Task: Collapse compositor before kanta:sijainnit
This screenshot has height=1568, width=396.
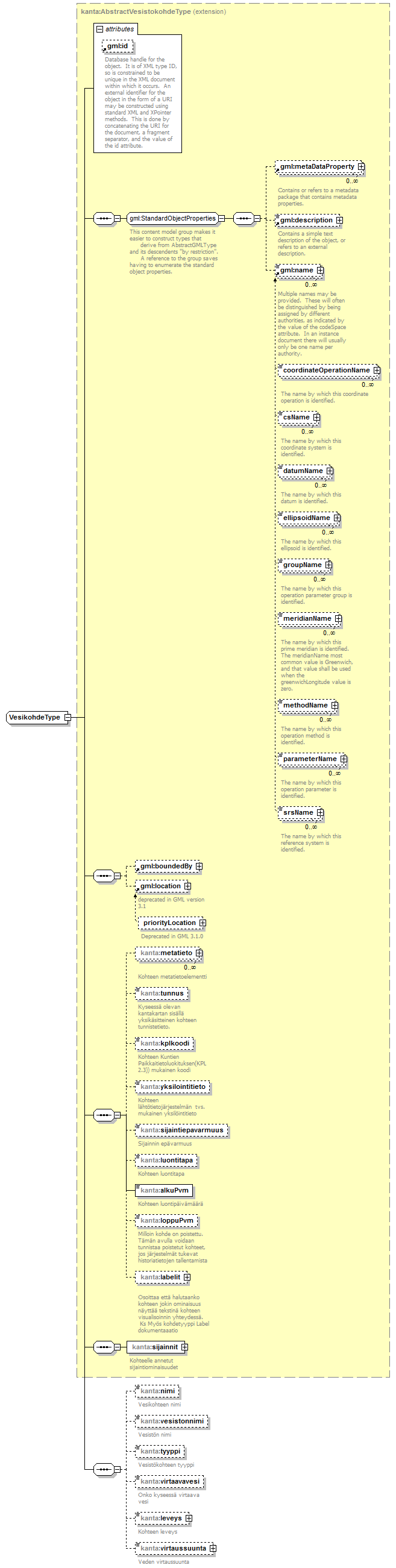Action: coord(117,1347)
